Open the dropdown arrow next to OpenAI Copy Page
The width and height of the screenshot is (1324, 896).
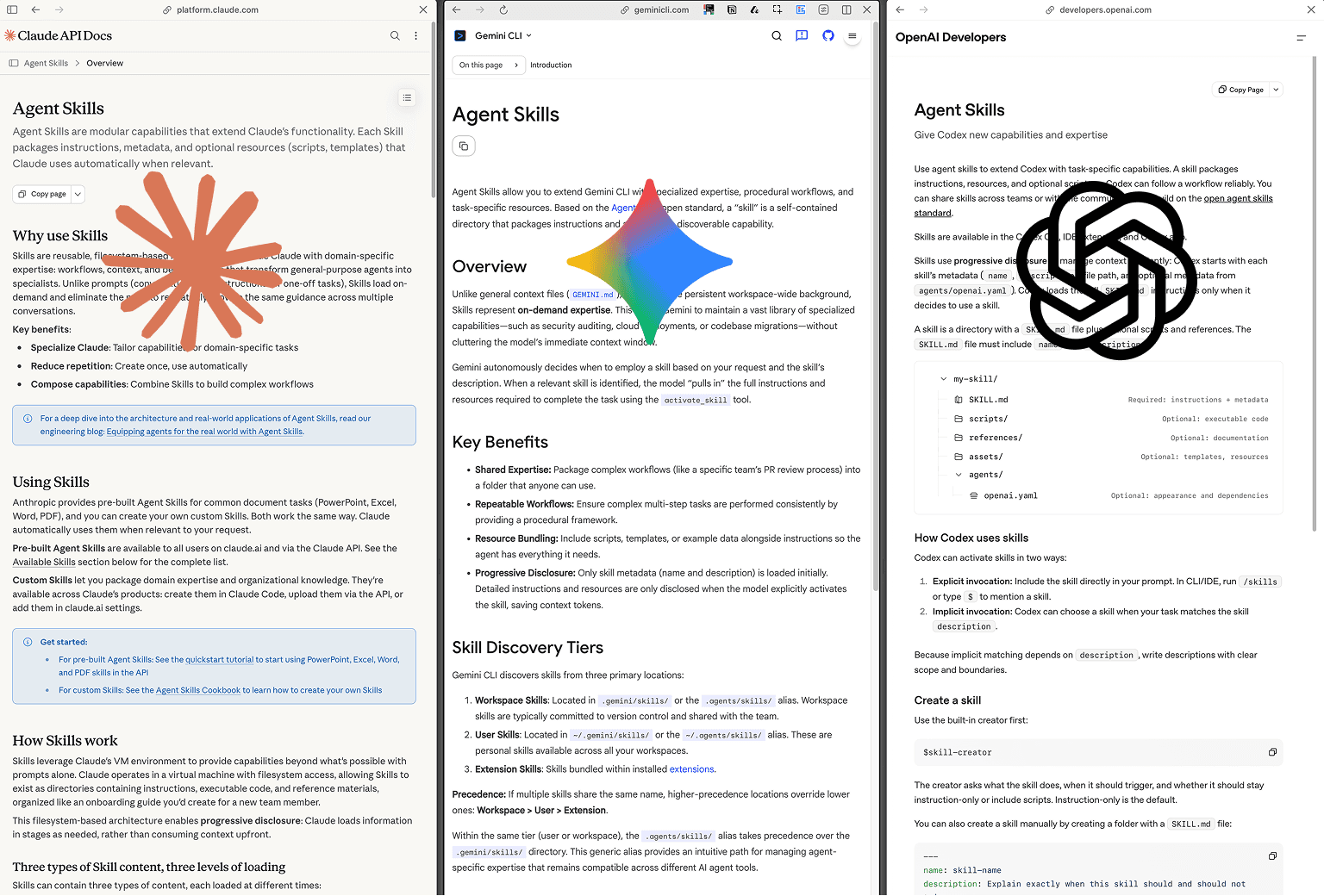click(1276, 90)
